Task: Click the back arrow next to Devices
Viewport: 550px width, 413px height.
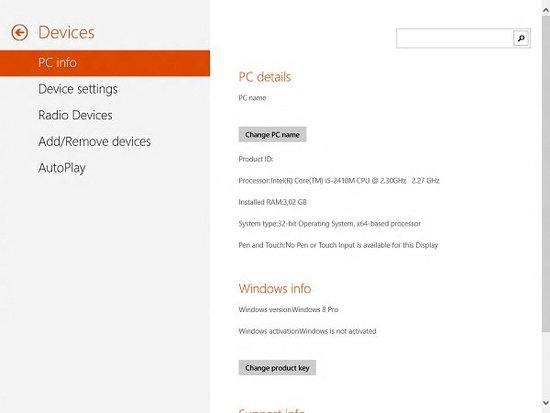Action: click(20, 33)
